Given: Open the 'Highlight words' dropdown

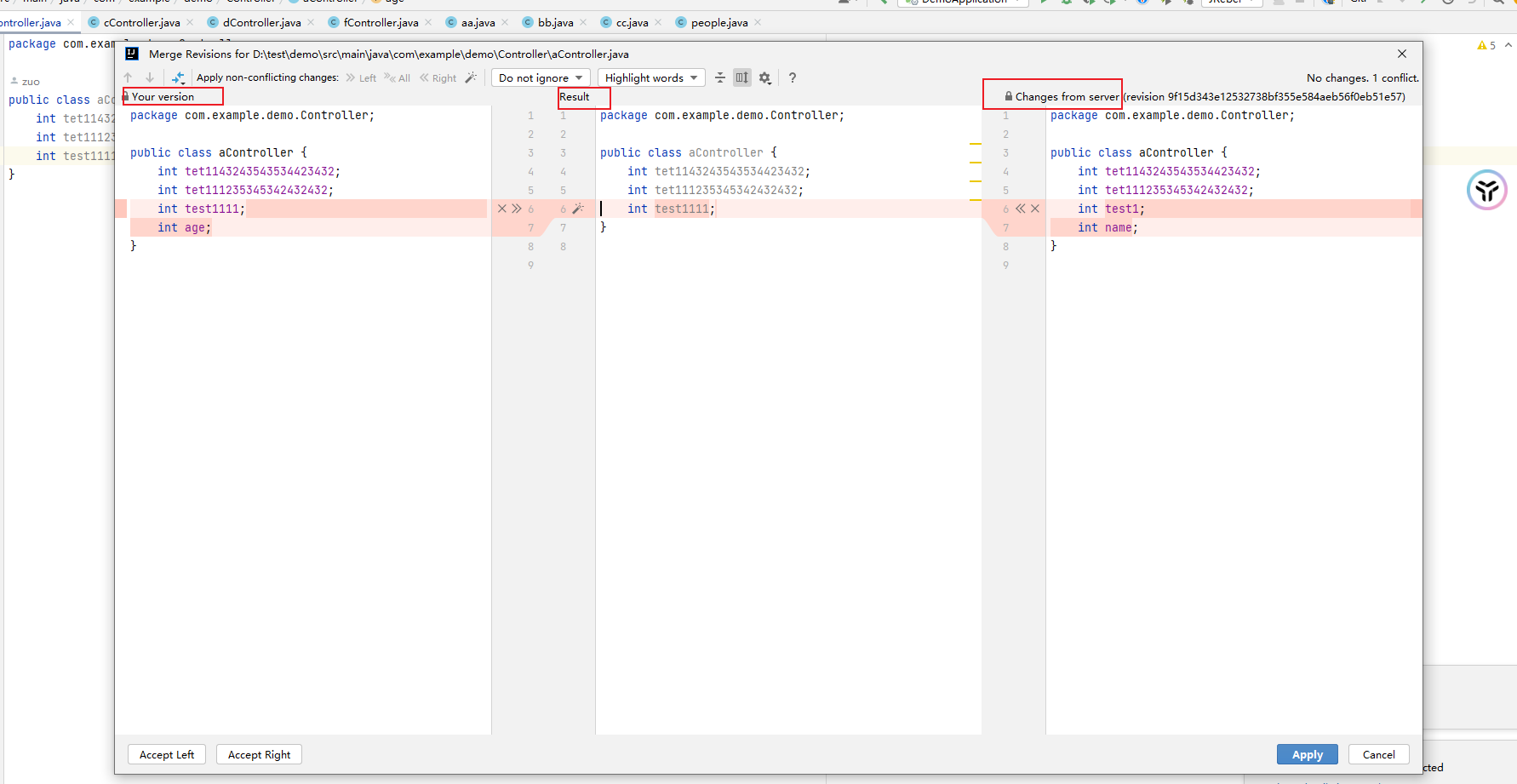Looking at the screenshot, I should 651,77.
